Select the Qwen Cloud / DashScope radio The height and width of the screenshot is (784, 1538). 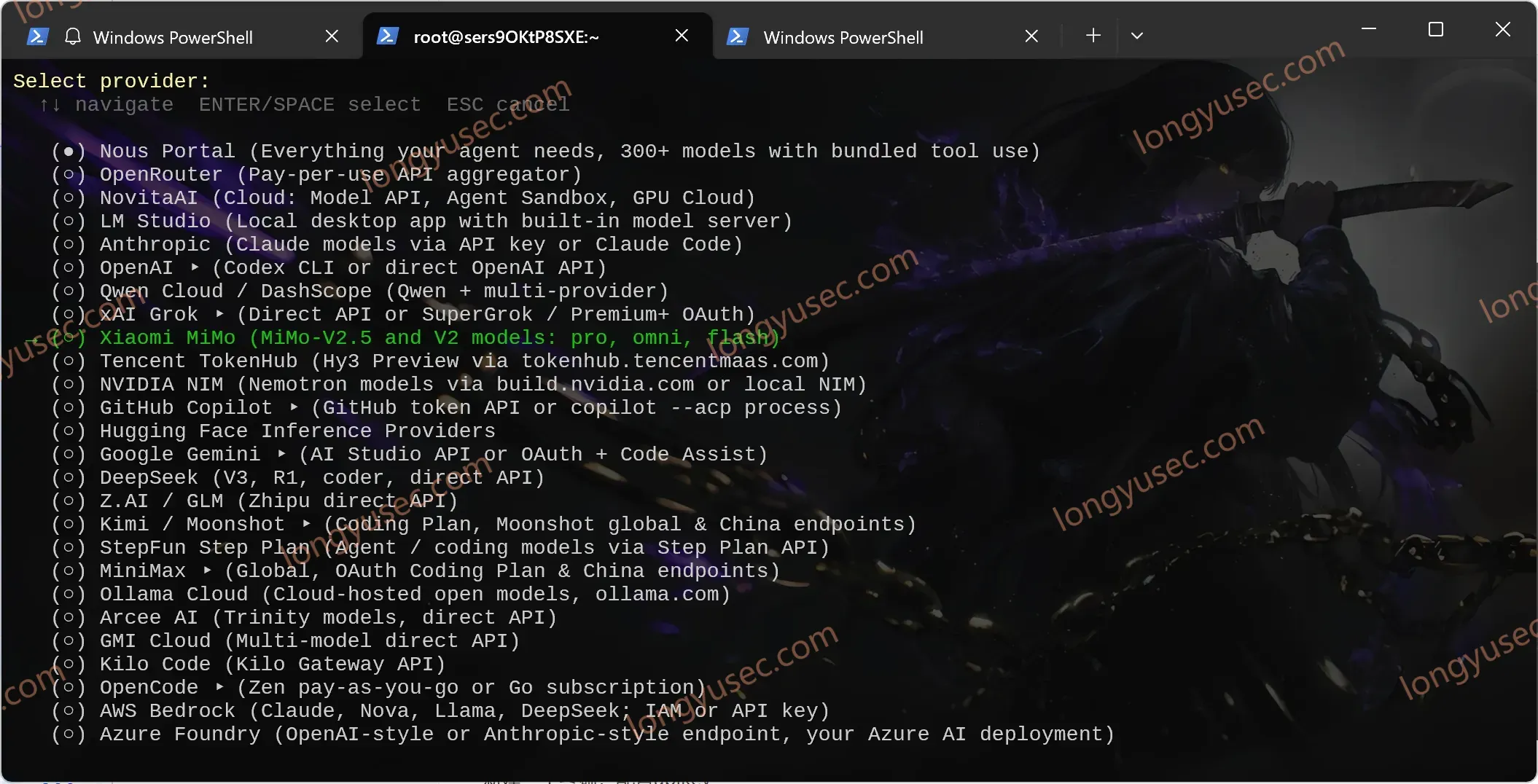[69, 291]
